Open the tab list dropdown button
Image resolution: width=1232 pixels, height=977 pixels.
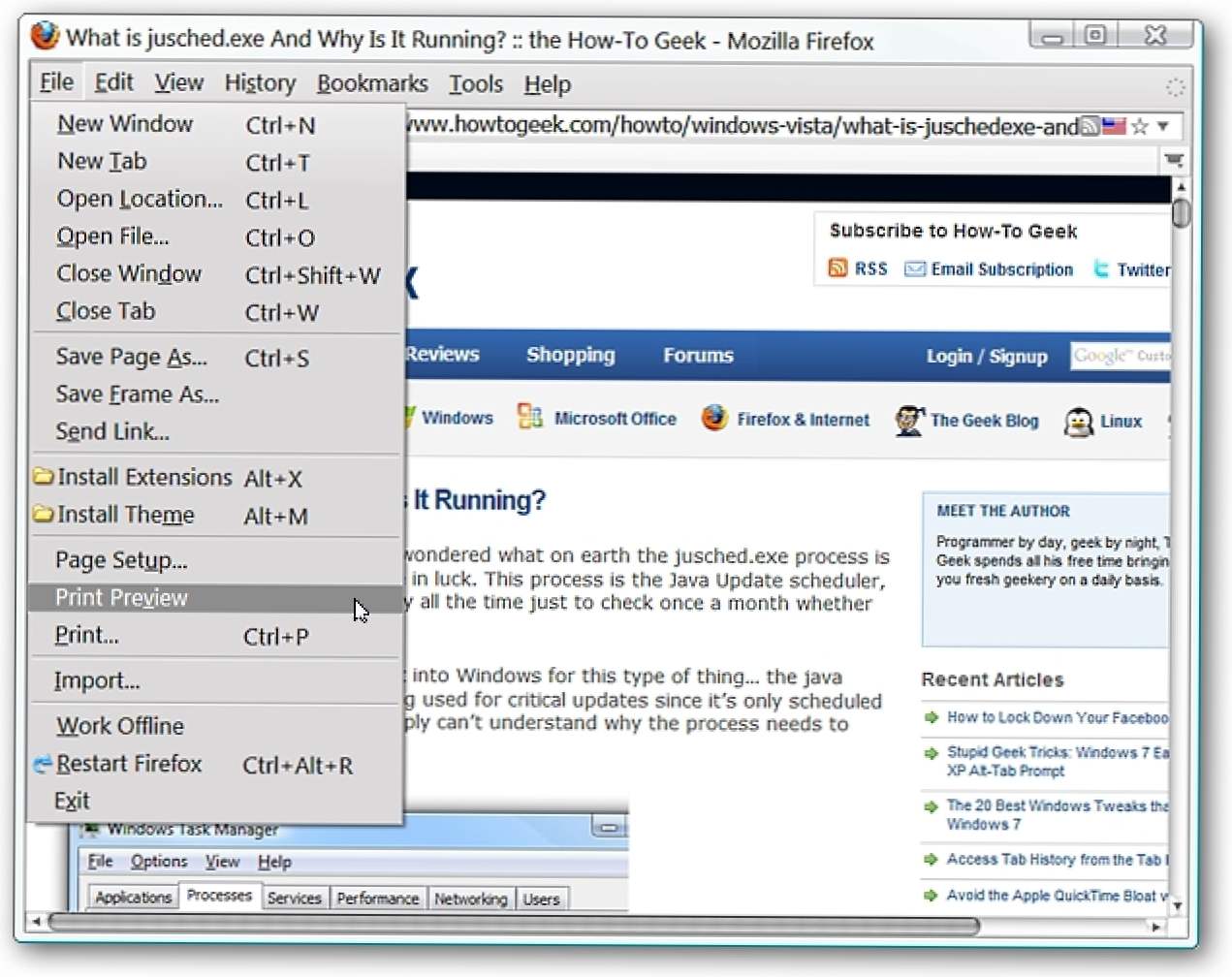click(x=1174, y=159)
